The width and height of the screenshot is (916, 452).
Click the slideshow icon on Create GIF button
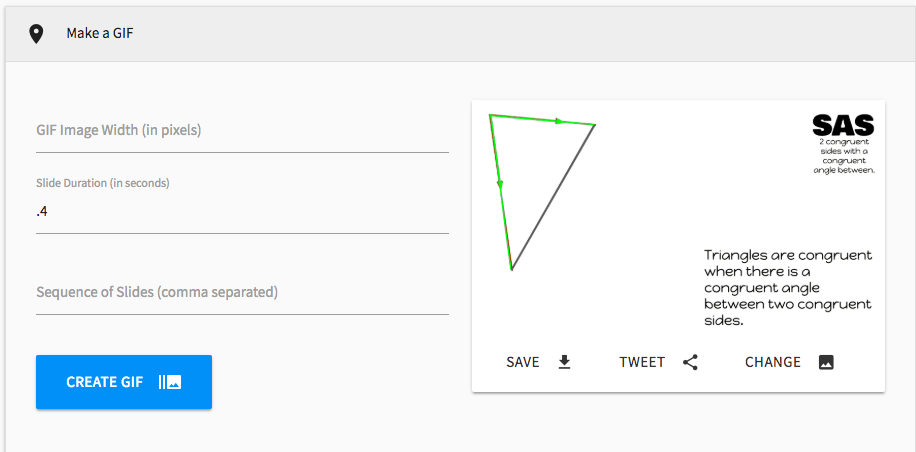(170, 382)
